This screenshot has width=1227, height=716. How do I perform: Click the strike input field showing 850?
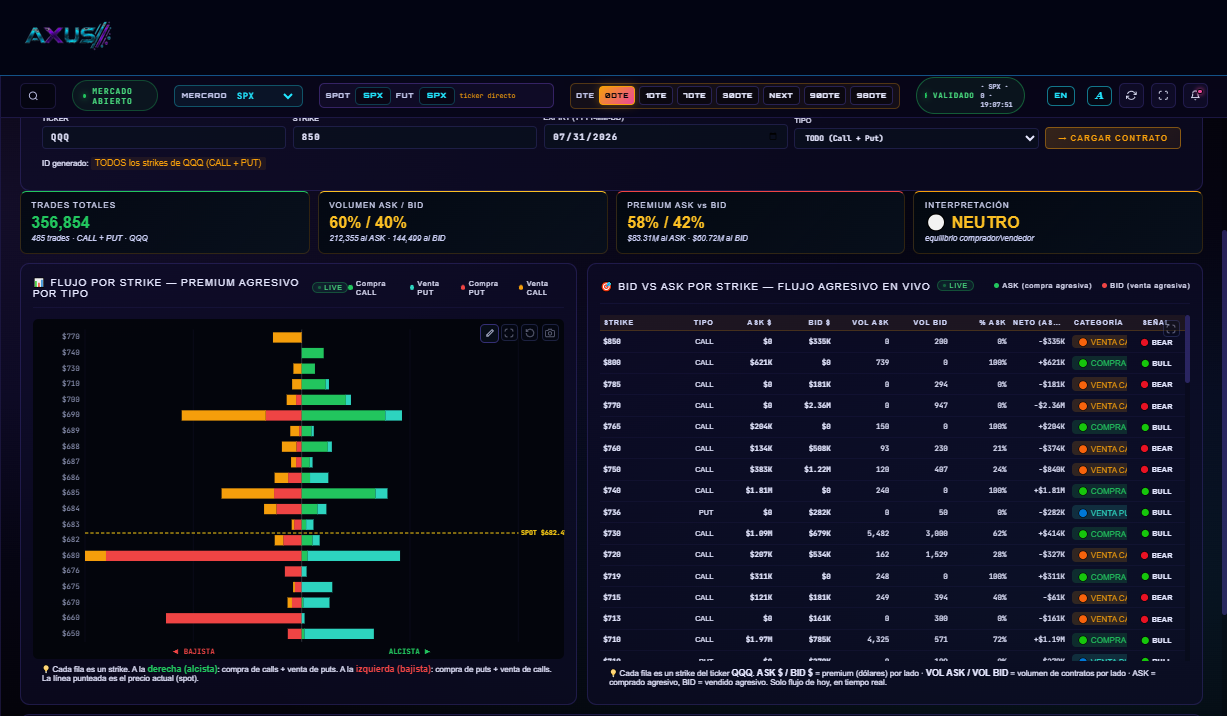point(414,138)
